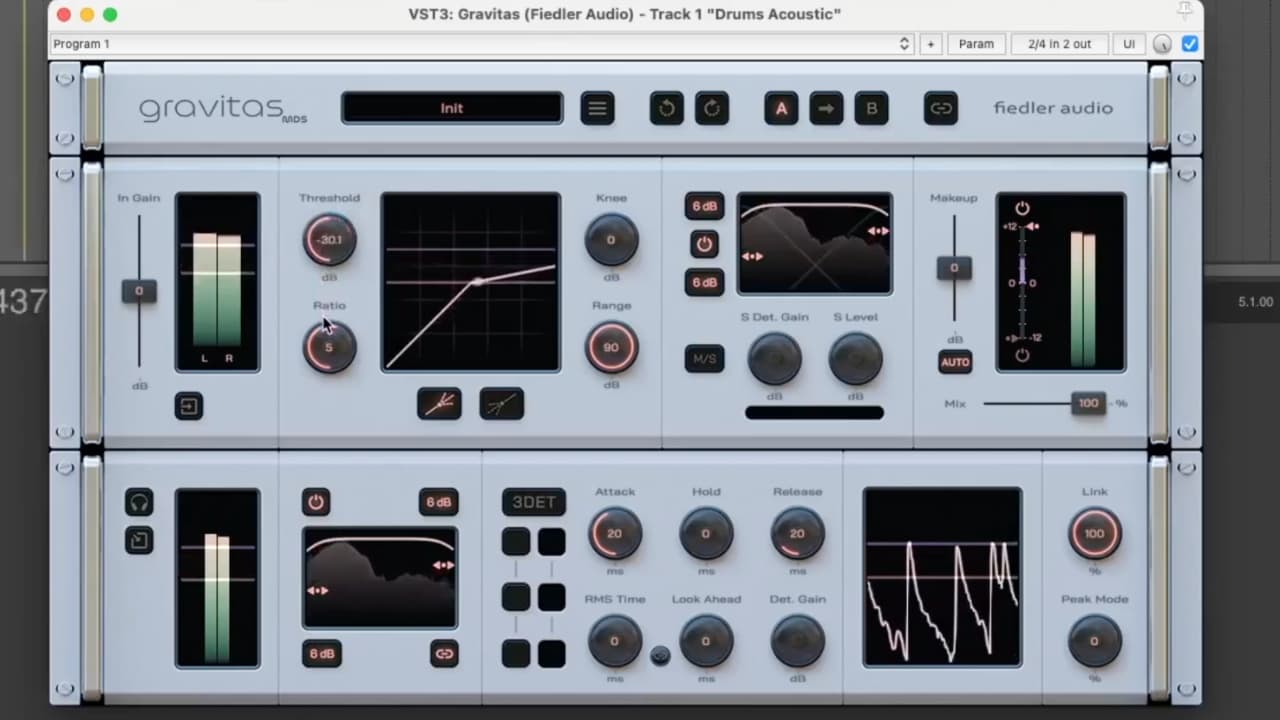Click the link chain icon in header
The image size is (1280, 720).
[940, 108]
